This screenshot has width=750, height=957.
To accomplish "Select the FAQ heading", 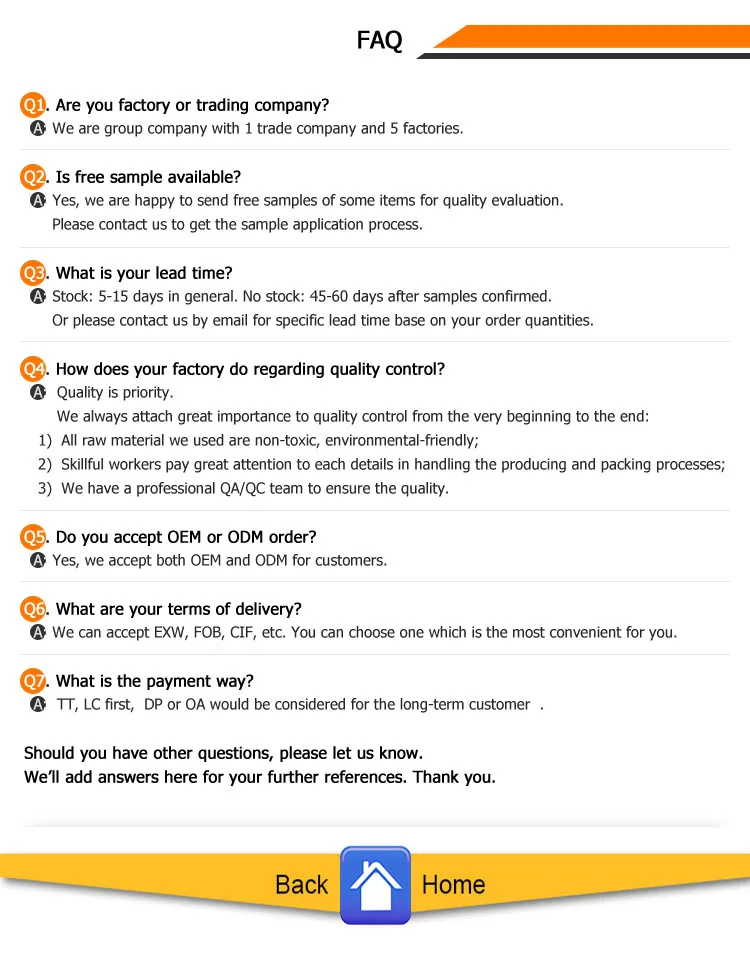I will pos(379,41).
